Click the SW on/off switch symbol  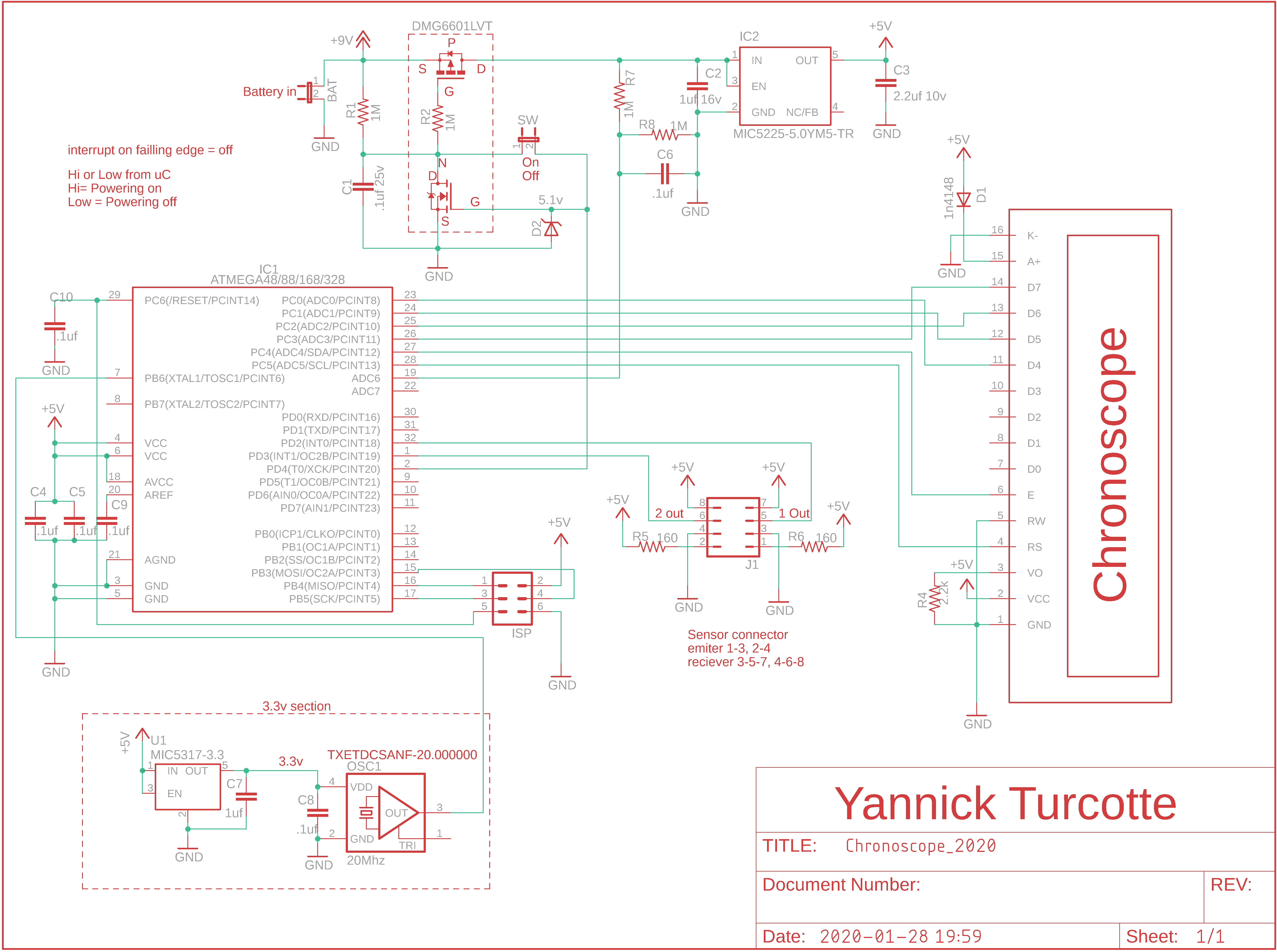coord(528,139)
